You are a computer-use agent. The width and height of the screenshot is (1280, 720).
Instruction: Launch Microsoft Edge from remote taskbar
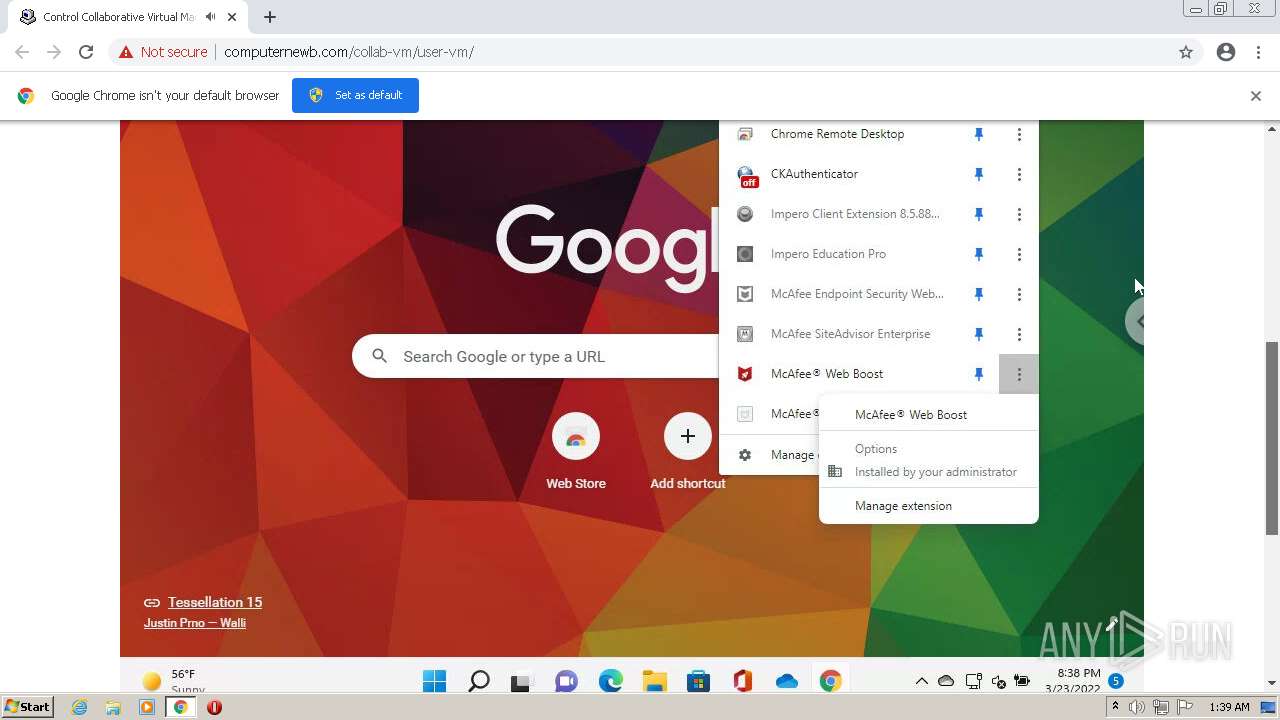tap(610, 681)
